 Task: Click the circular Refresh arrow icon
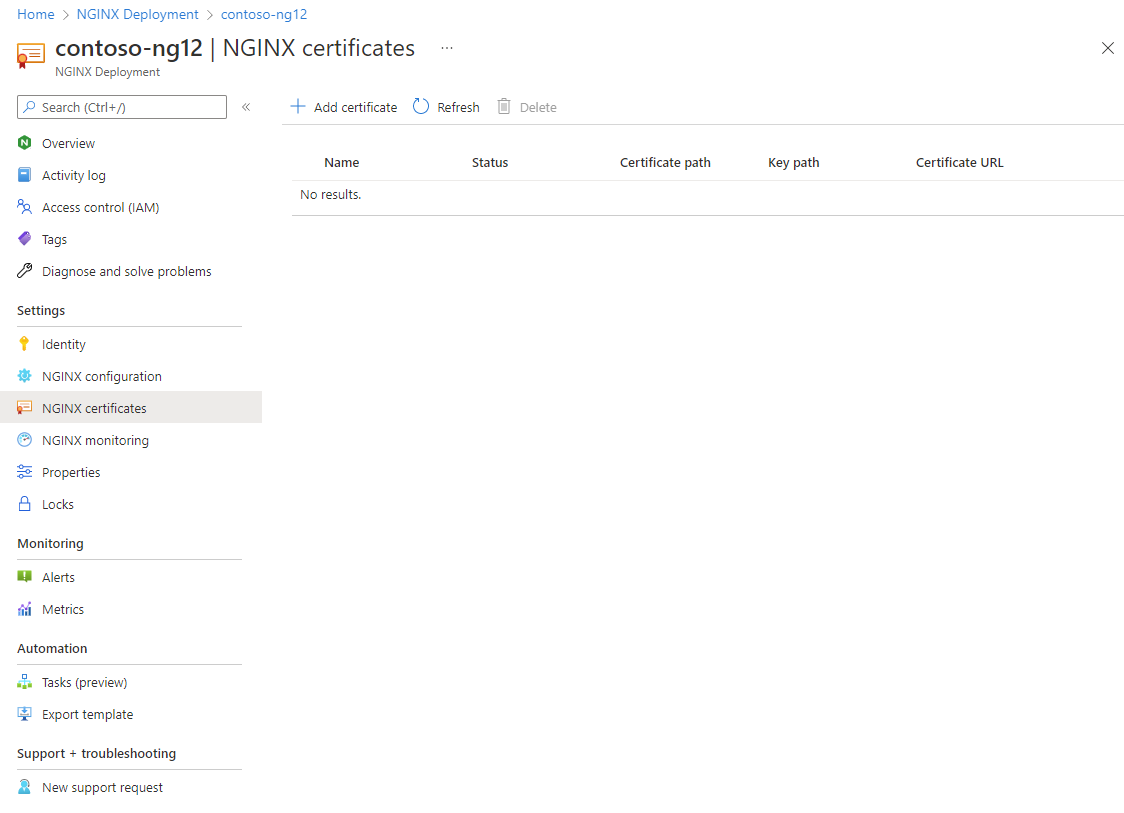421,107
